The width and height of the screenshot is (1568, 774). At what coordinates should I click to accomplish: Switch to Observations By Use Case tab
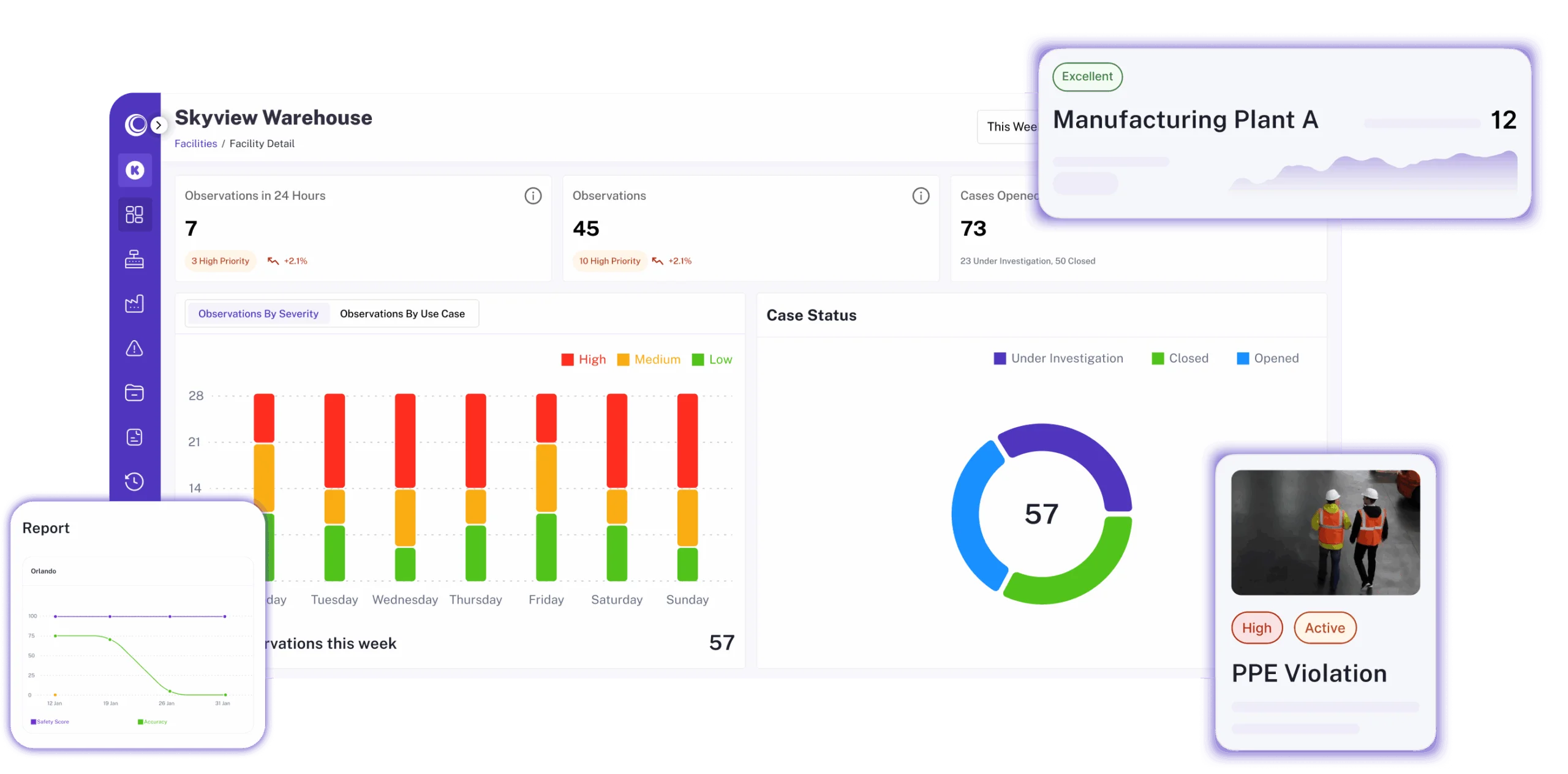point(402,314)
